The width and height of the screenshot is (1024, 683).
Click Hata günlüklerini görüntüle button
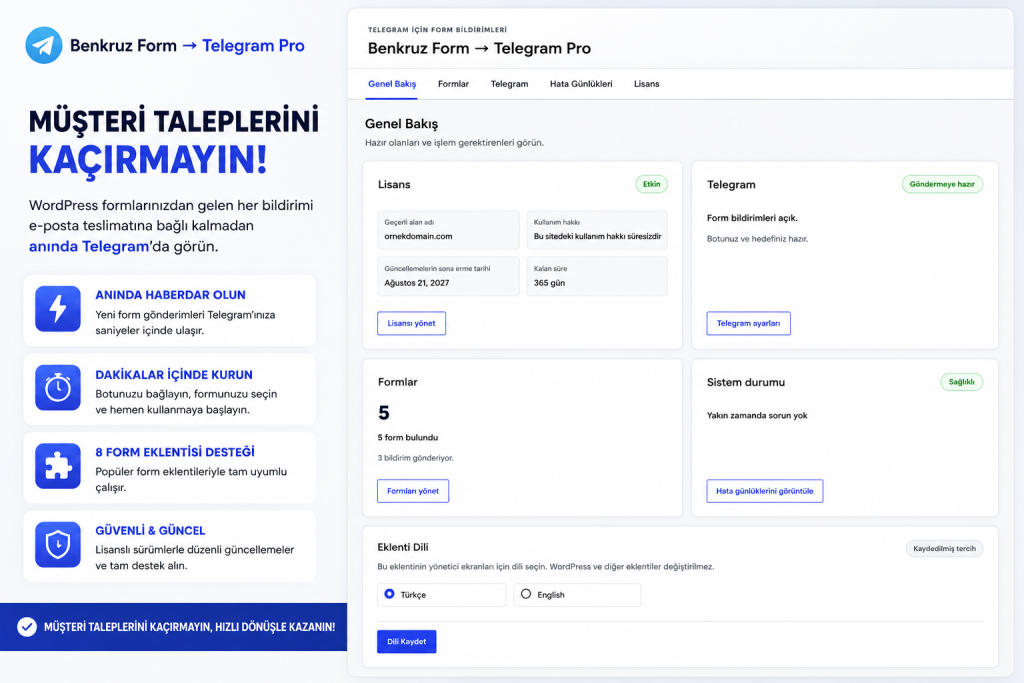[765, 491]
